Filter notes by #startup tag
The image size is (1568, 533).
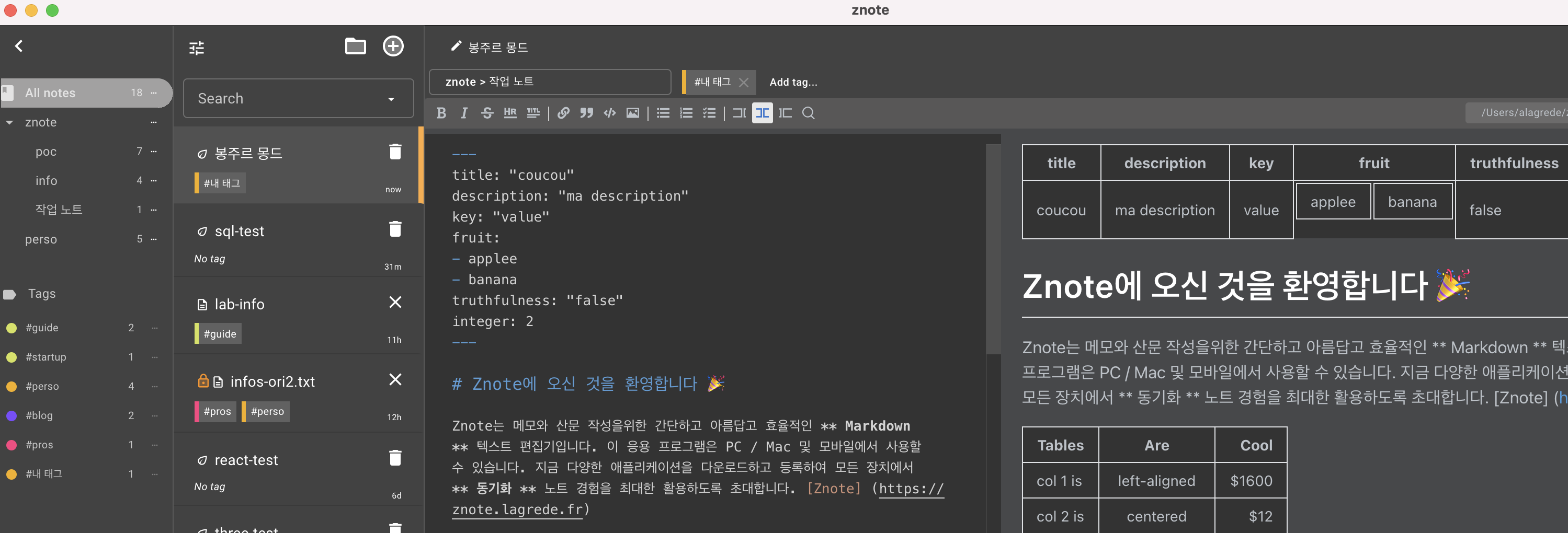tap(46, 356)
